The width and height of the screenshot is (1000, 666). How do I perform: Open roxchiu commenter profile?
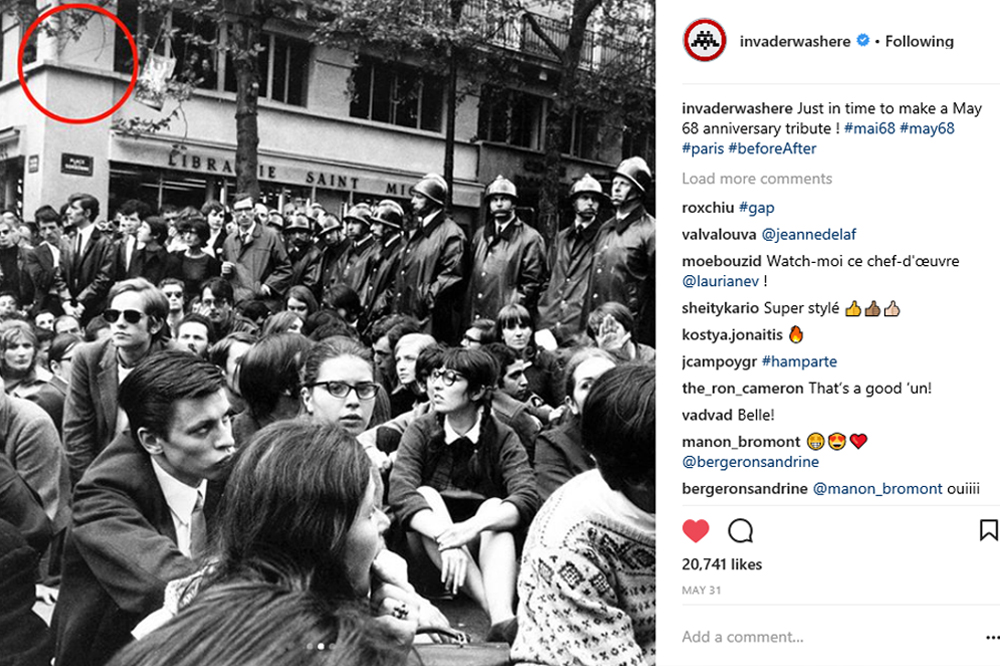(x=708, y=207)
